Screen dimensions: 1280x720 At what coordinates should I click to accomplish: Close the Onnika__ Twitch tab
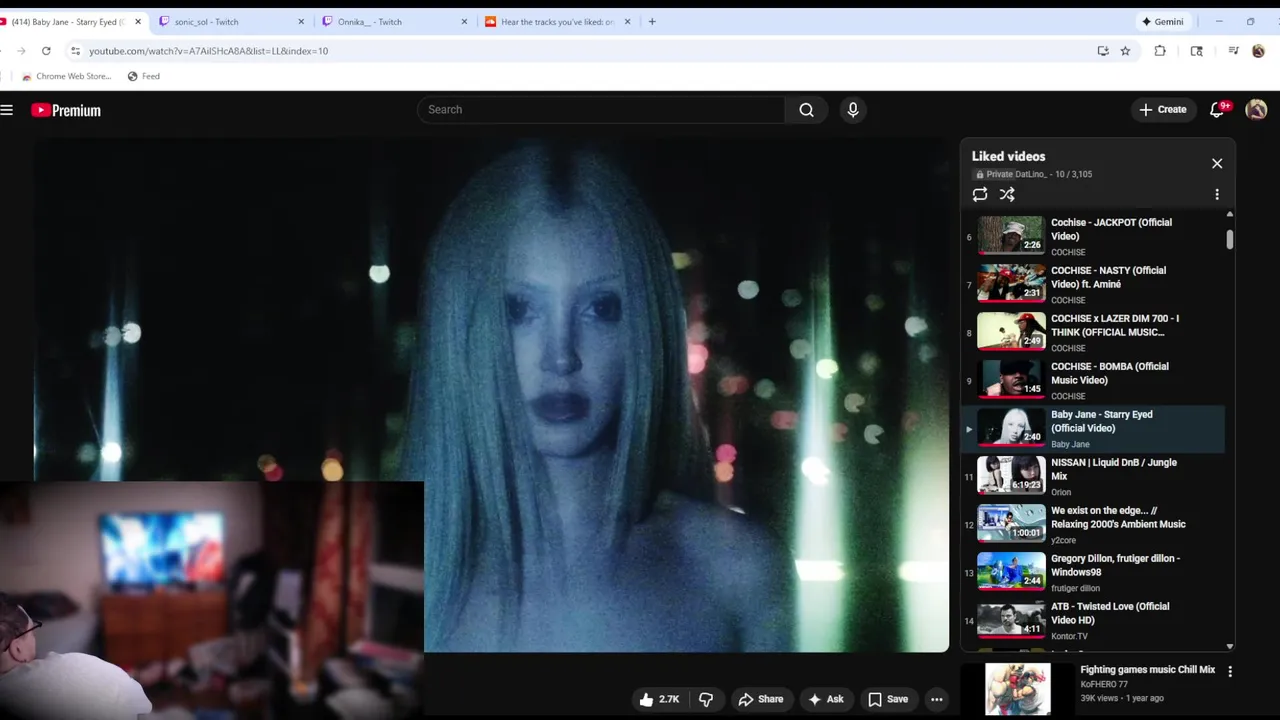[x=464, y=22]
